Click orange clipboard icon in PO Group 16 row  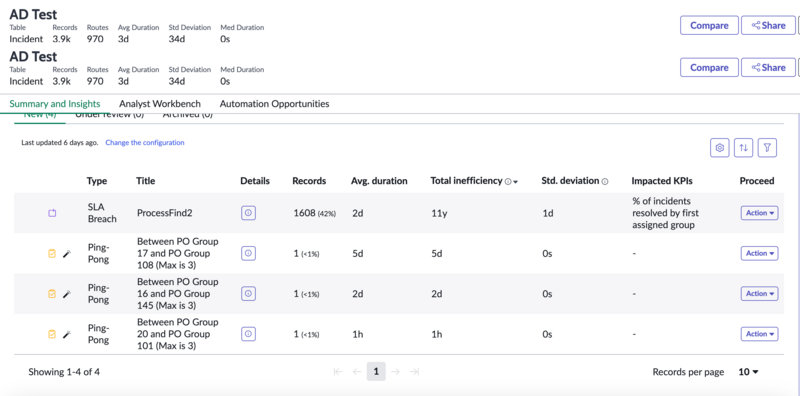(52, 293)
